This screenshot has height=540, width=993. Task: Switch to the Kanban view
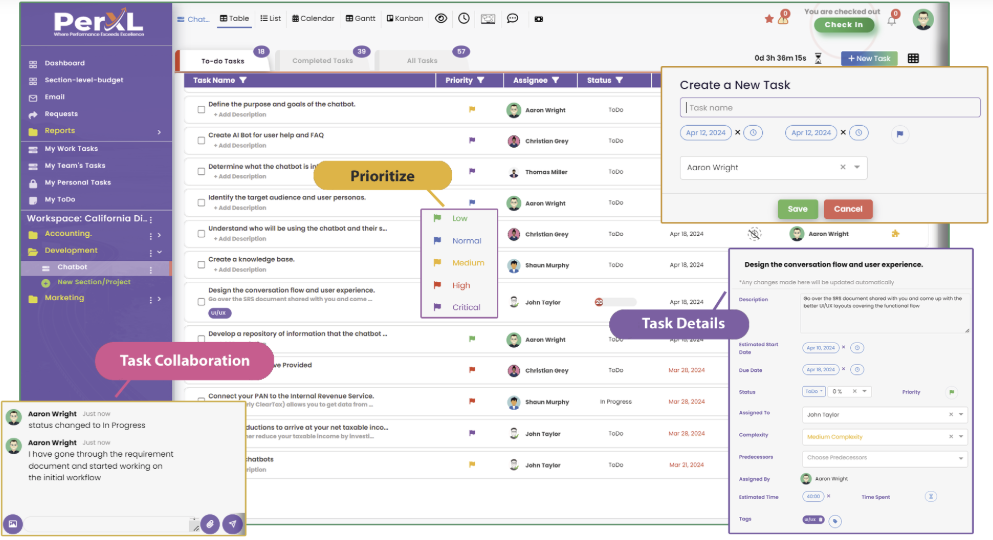pyautogui.click(x=404, y=18)
